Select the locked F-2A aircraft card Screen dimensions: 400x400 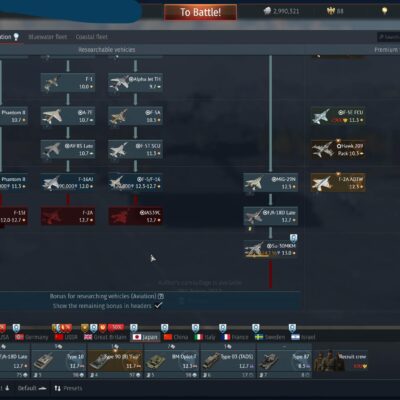(x=68, y=216)
